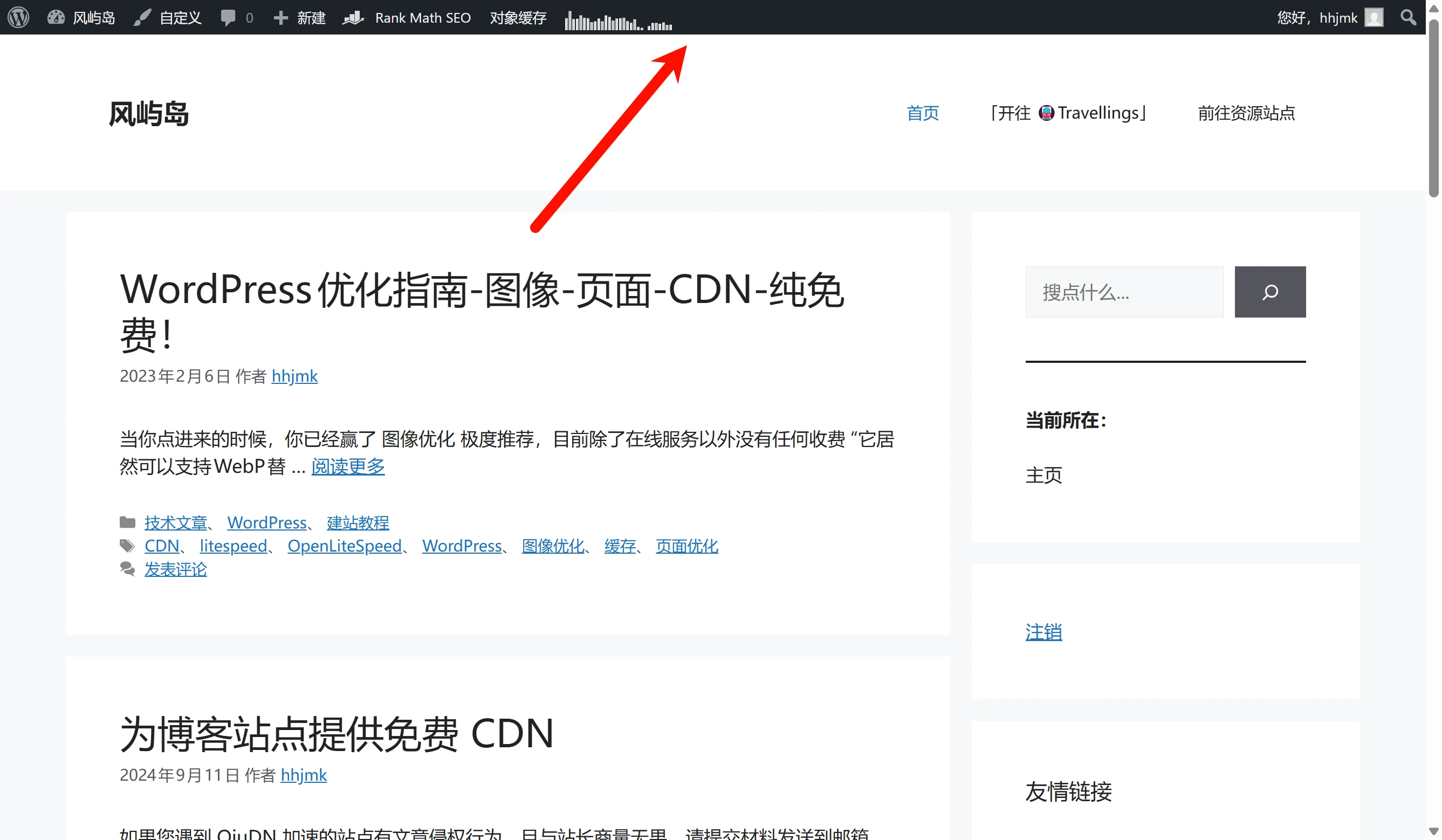Open comments via the speech bubble icon
The width and height of the screenshot is (1442, 840).
228,17
